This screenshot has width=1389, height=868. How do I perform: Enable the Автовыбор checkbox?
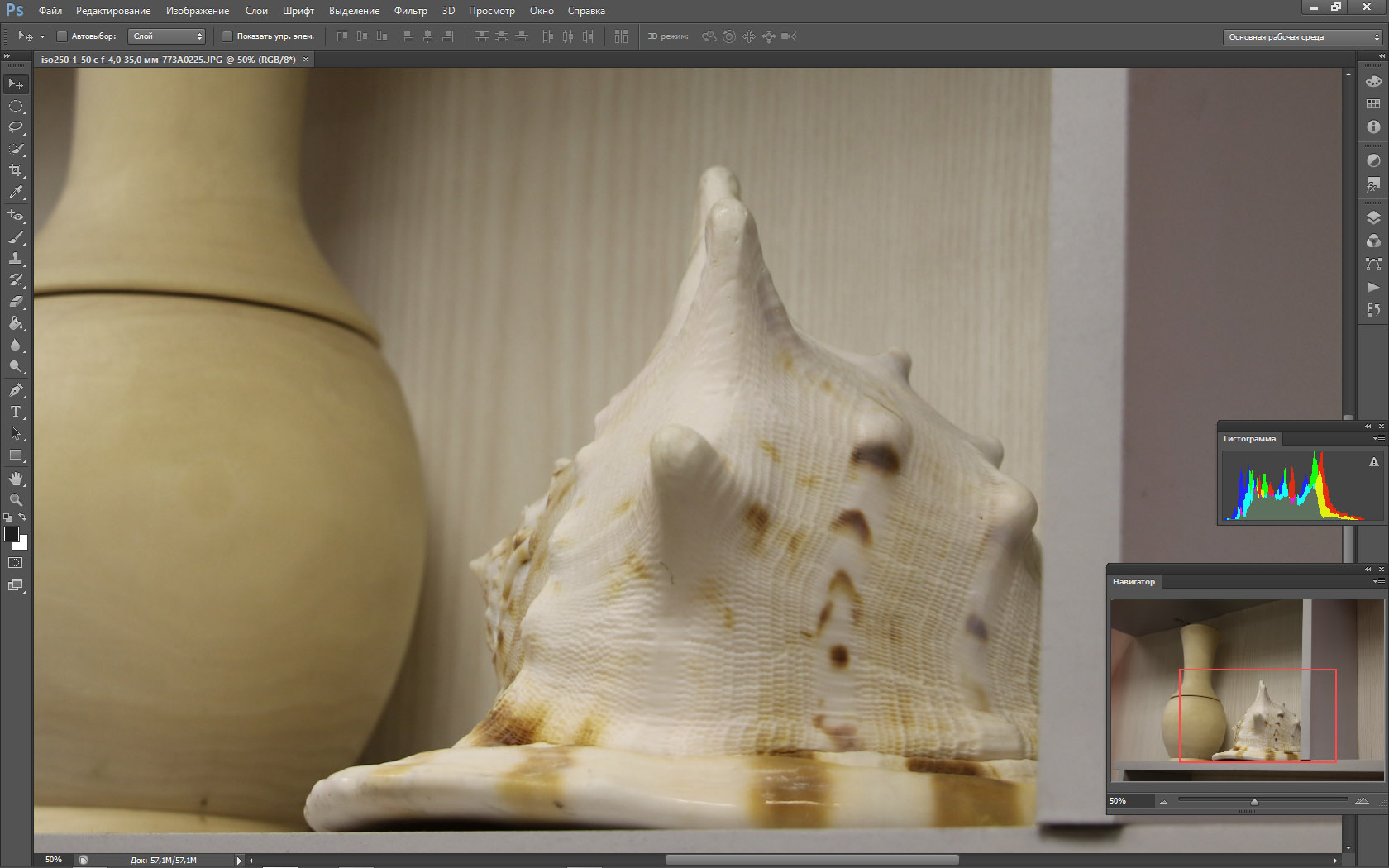[62, 36]
